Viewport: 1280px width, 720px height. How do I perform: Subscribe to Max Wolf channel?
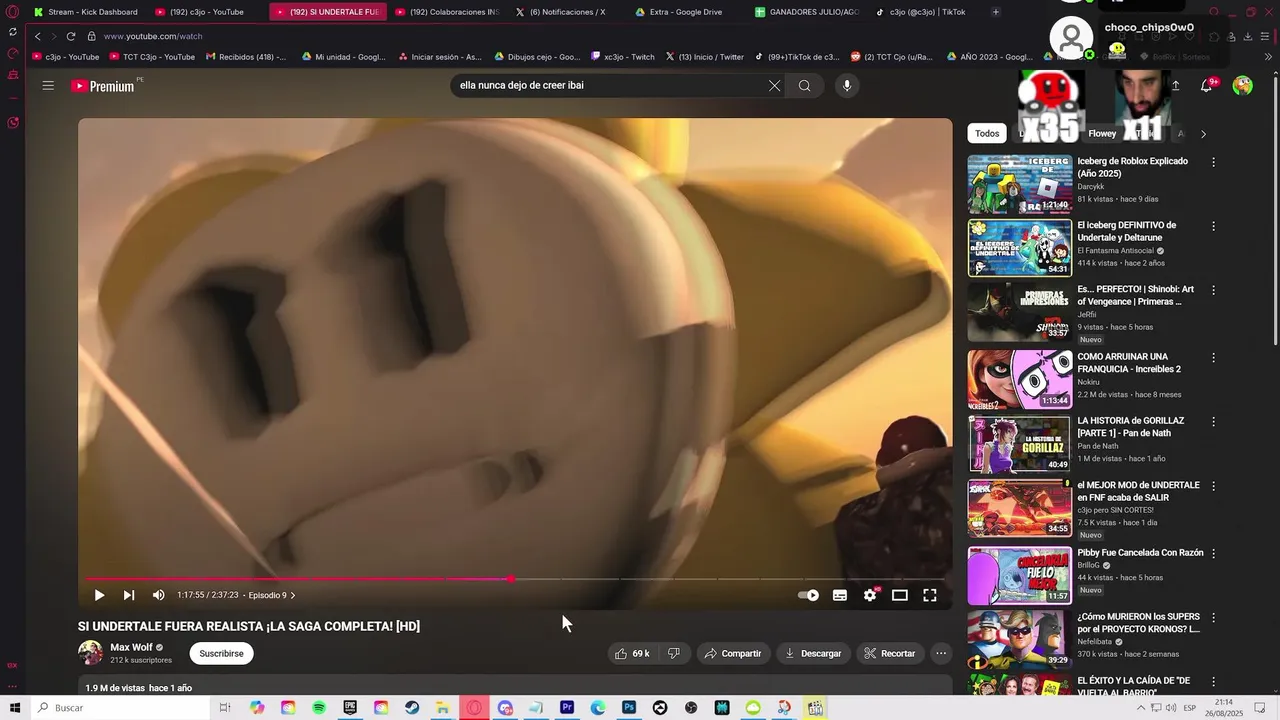(221, 653)
